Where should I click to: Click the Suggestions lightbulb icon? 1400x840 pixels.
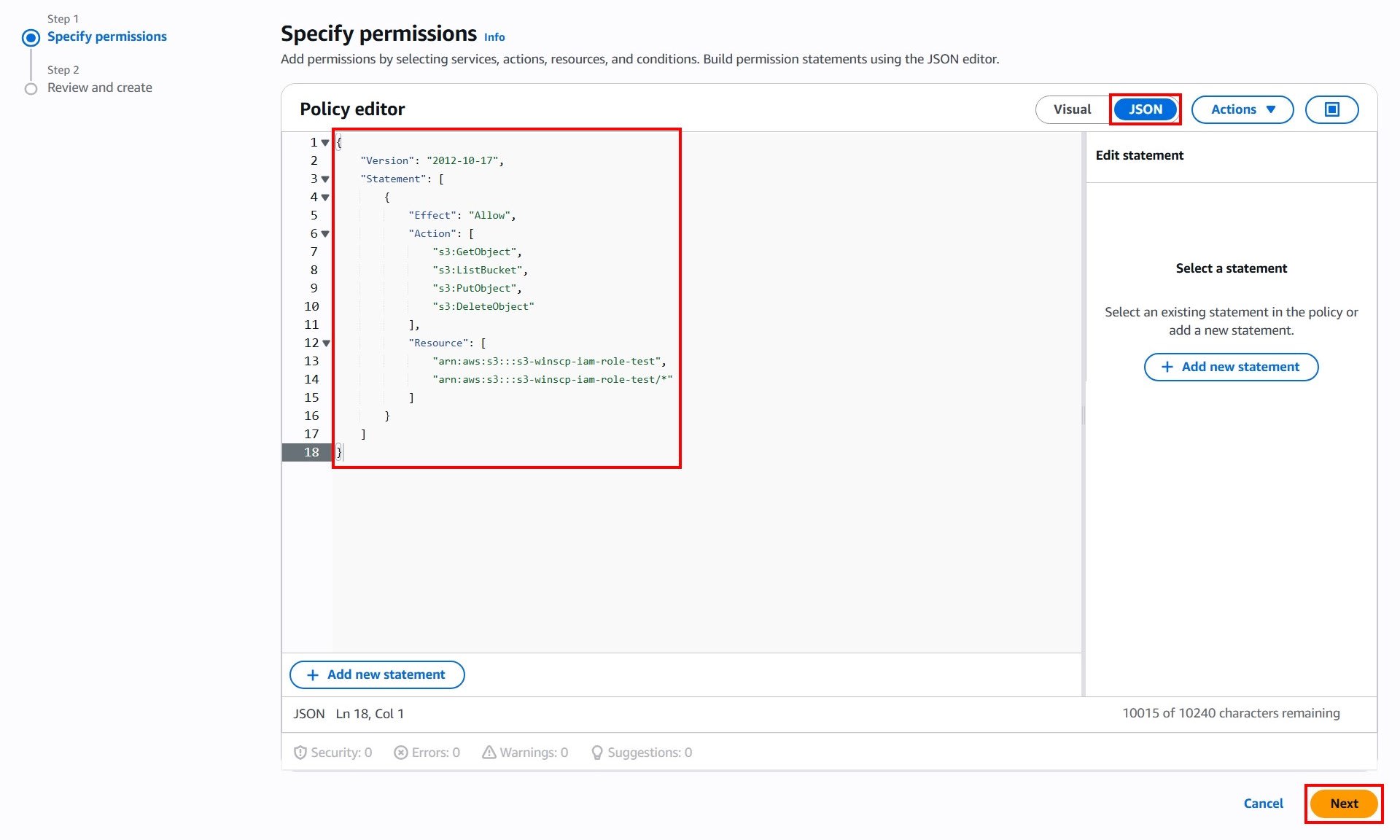click(x=596, y=752)
